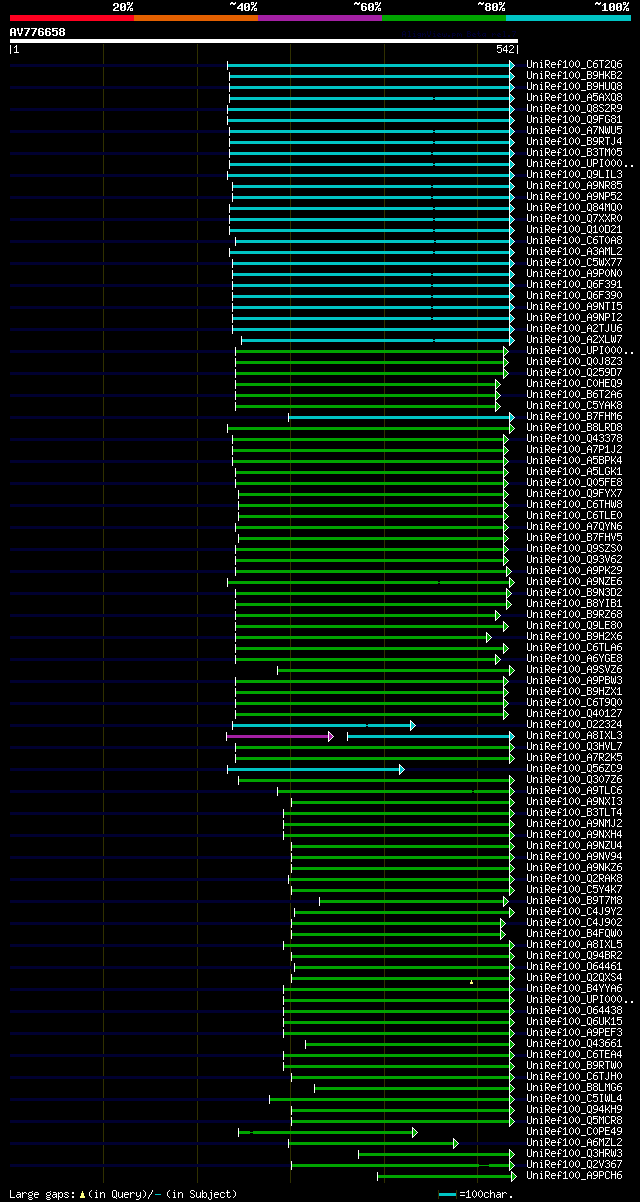Screen dimensions: 640x1202
Task: Open hit UniRef100_O64438
Action: [575, 1011]
